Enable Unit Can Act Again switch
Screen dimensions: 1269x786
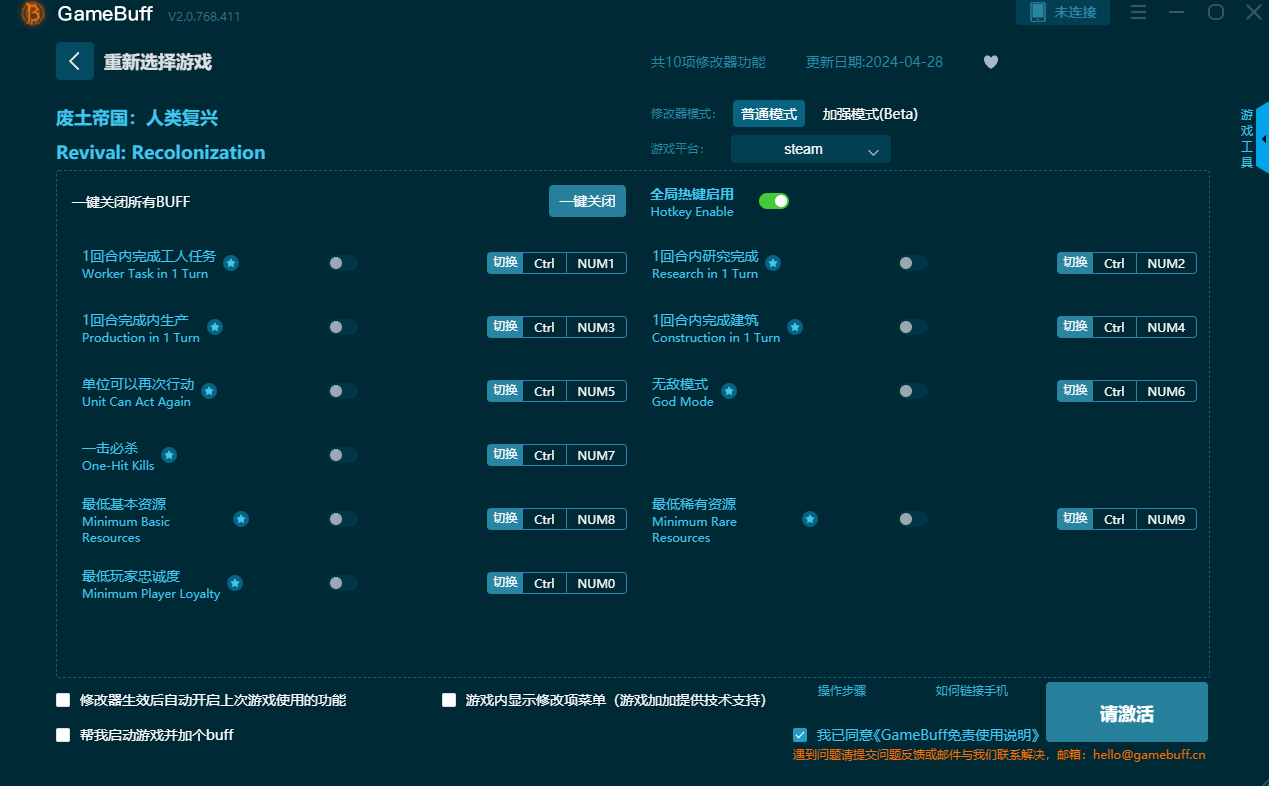coord(343,391)
